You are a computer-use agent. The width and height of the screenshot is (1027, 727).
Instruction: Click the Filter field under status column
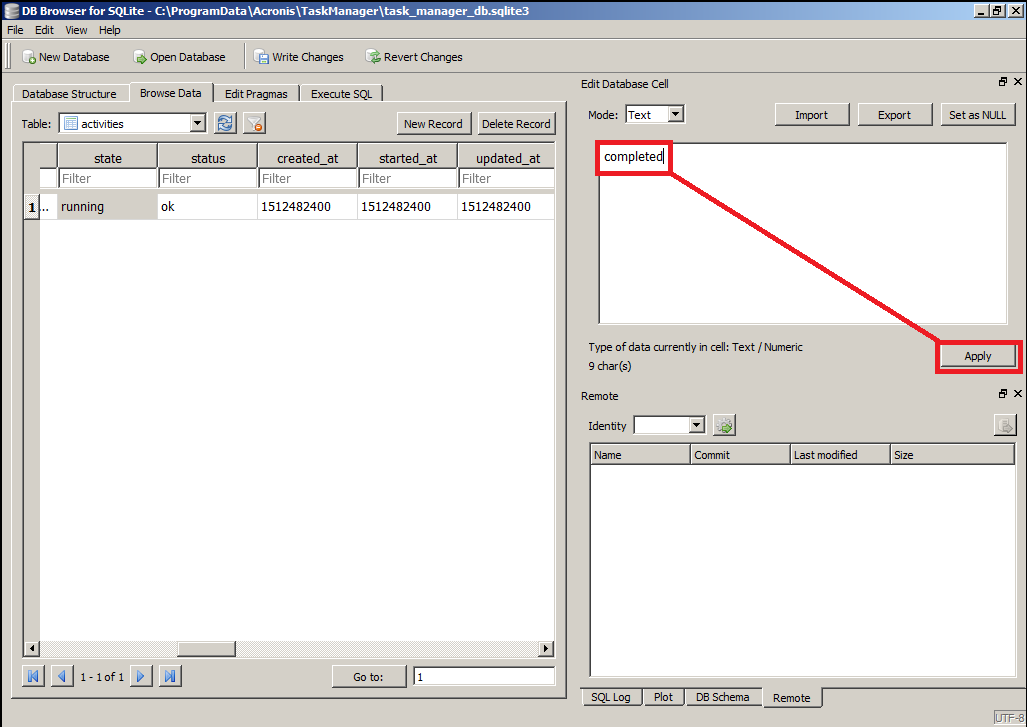click(208, 178)
